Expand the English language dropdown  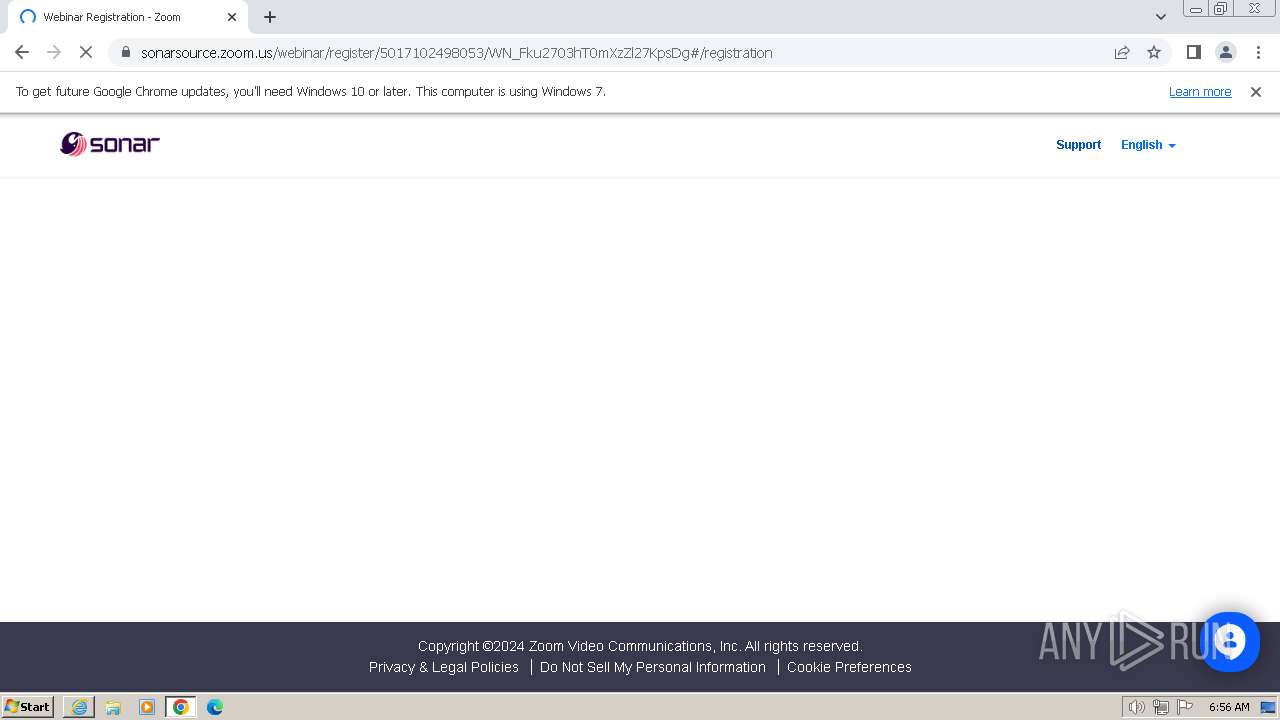pyautogui.click(x=1148, y=145)
